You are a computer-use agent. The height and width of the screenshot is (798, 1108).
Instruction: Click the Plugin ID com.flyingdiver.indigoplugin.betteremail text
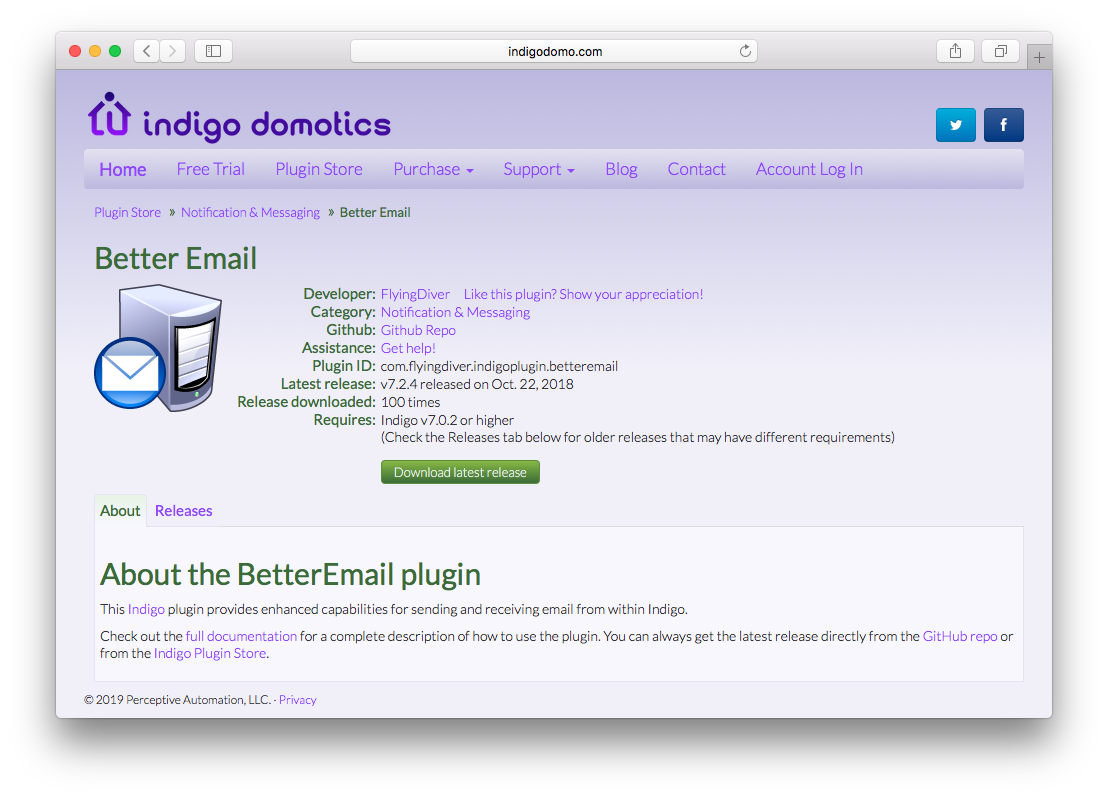coord(499,366)
